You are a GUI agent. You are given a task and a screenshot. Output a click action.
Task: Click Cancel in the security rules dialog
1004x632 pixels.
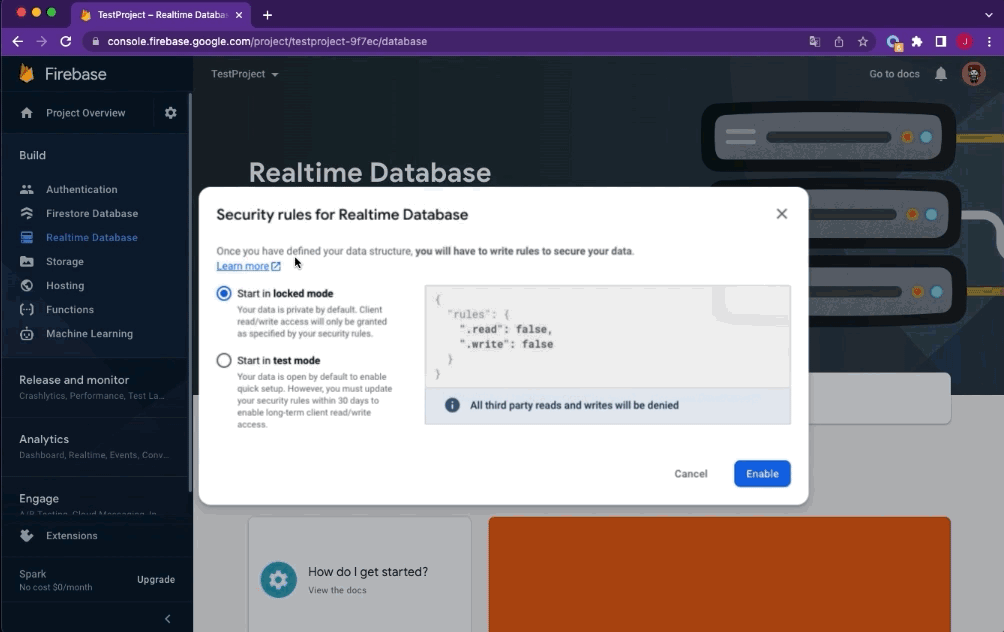691,474
